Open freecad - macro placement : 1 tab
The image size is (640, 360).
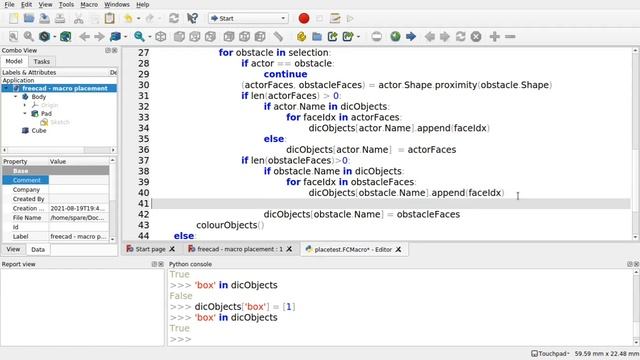pos(240,249)
